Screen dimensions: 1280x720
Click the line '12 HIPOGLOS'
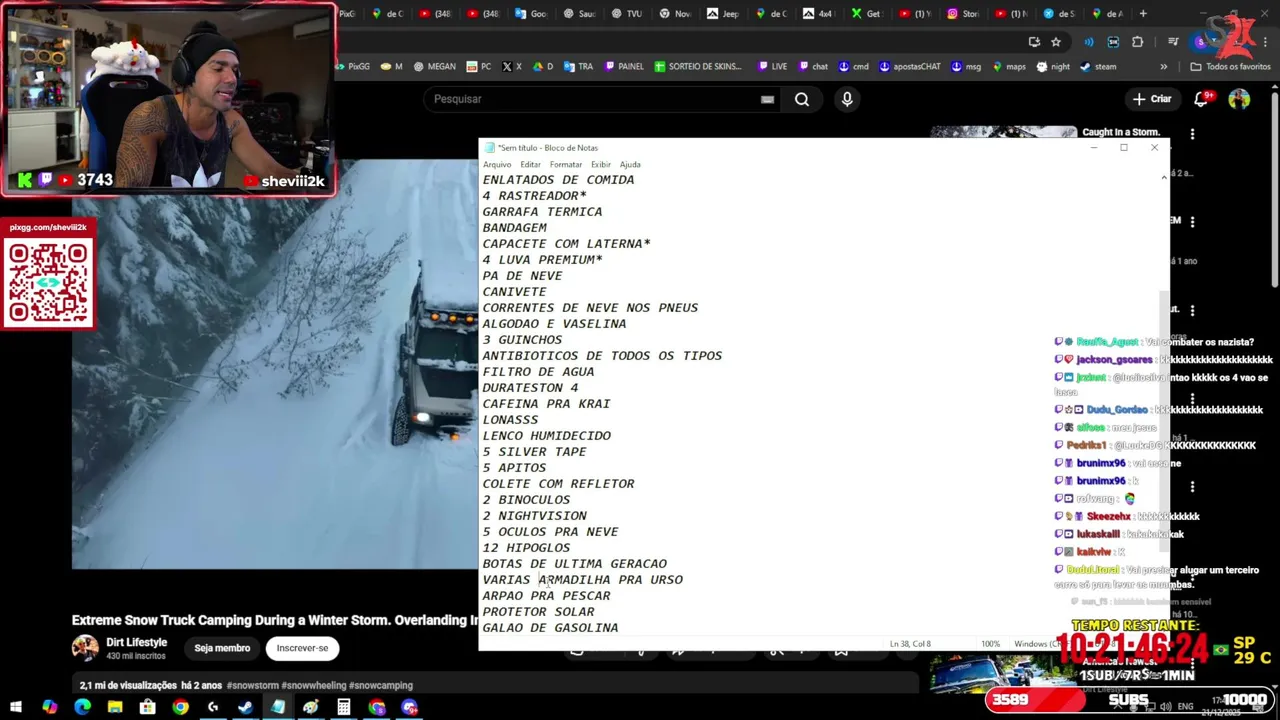(526, 547)
